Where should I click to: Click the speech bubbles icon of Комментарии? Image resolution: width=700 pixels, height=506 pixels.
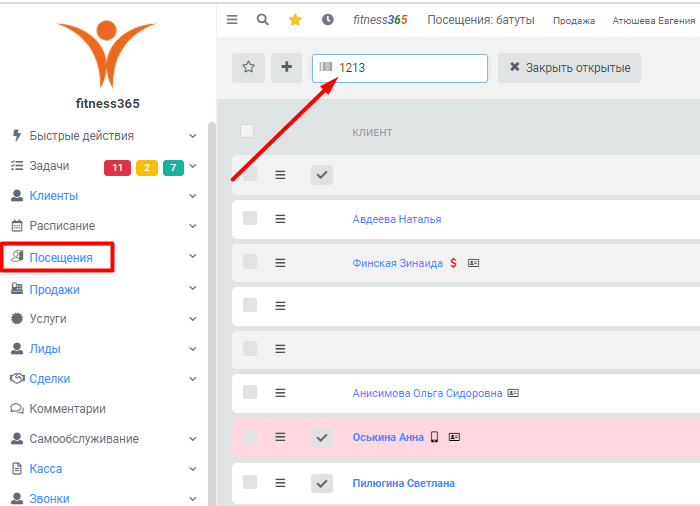(17, 409)
